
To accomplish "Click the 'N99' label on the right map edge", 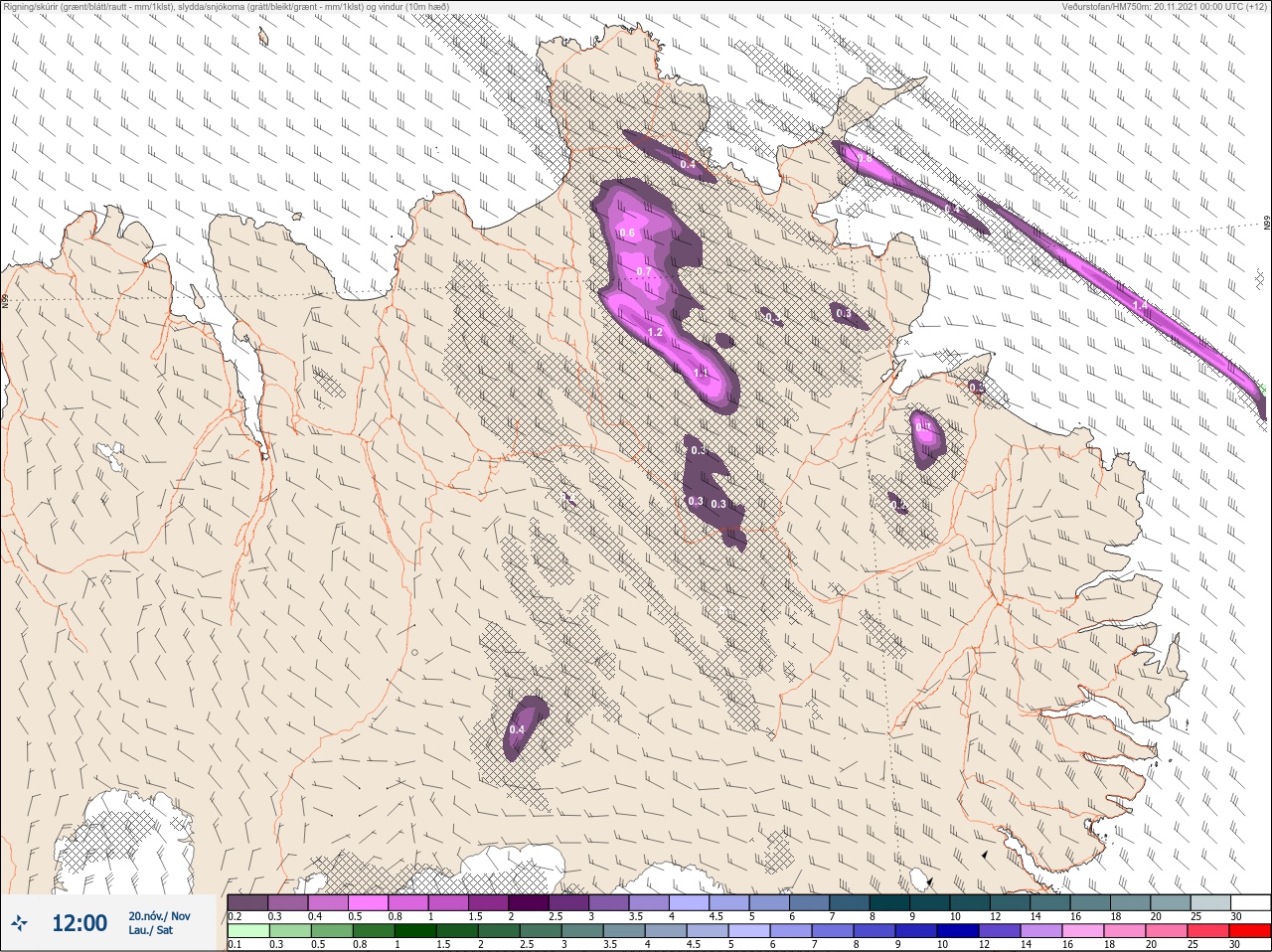I will coord(1267,225).
